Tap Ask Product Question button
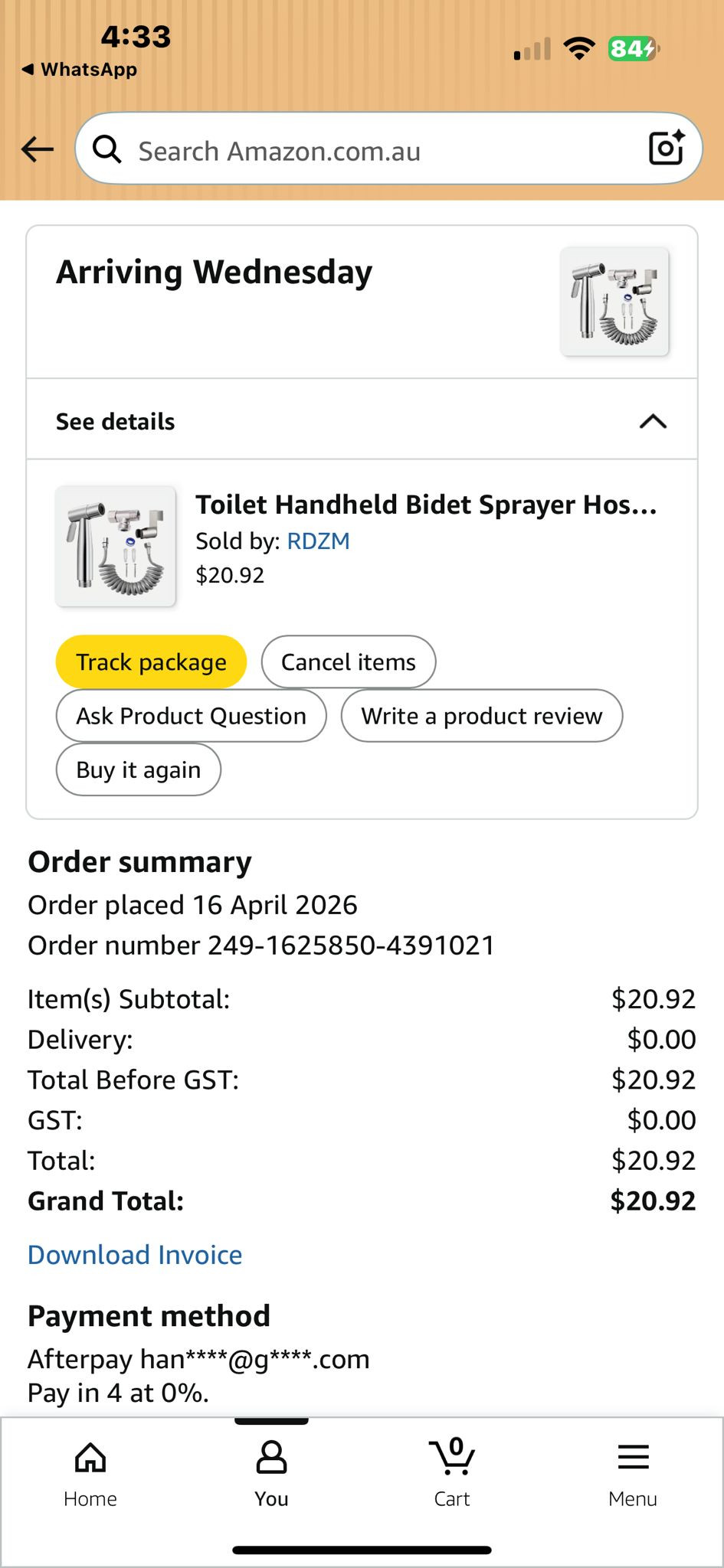This screenshot has height=1568, width=724. click(x=191, y=716)
